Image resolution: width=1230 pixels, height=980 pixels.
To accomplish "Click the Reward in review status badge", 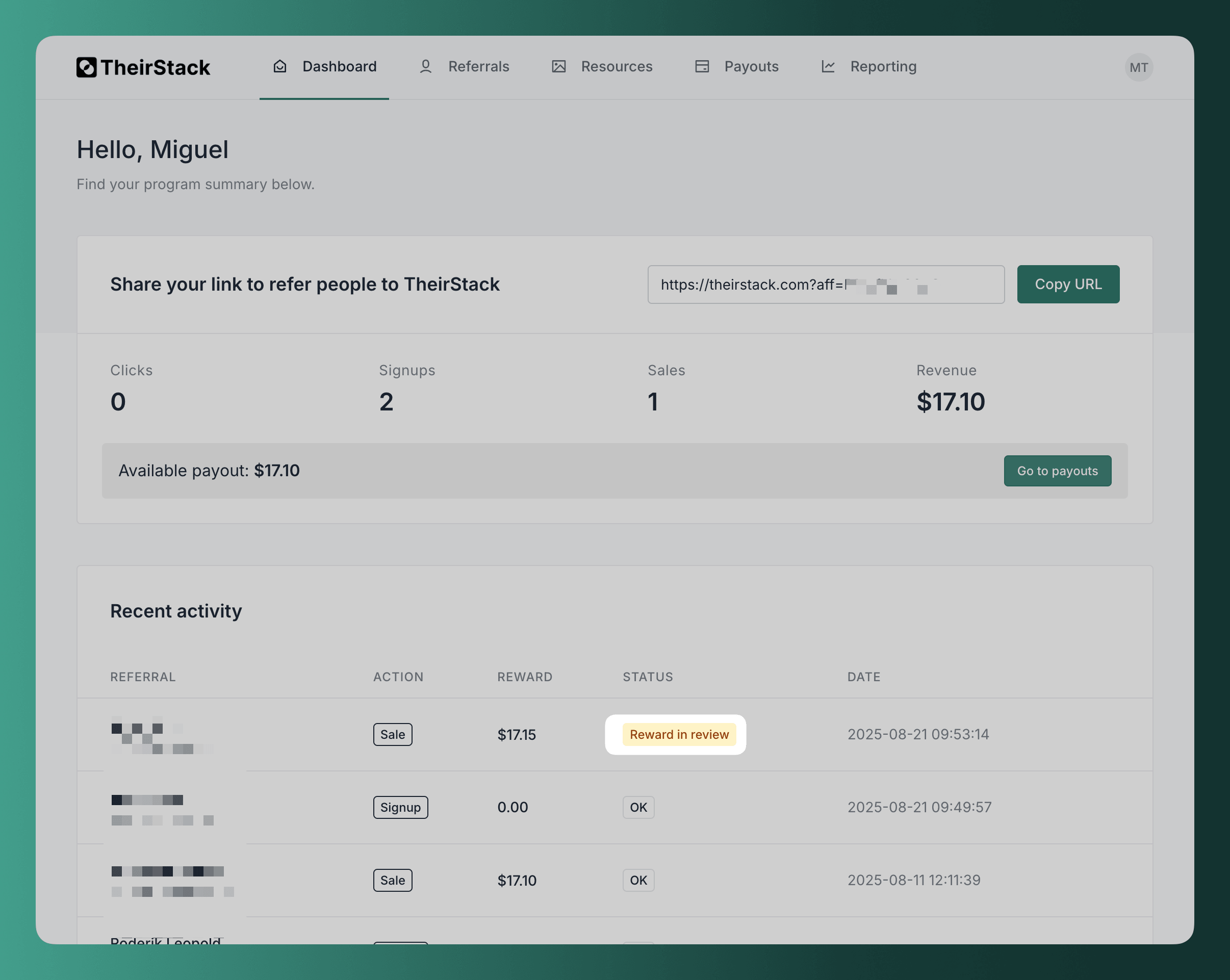I will click(x=679, y=734).
